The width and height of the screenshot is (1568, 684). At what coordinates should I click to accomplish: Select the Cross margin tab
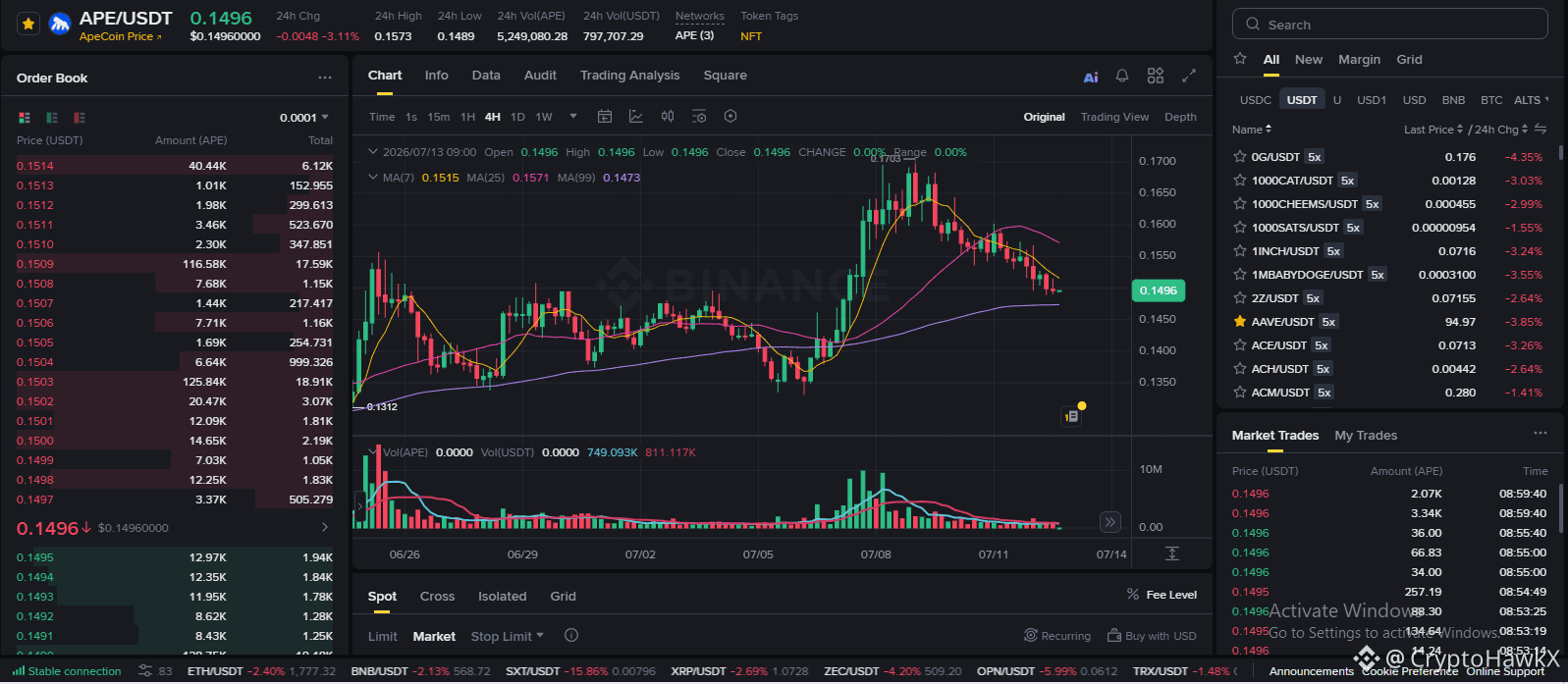tap(437, 597)
